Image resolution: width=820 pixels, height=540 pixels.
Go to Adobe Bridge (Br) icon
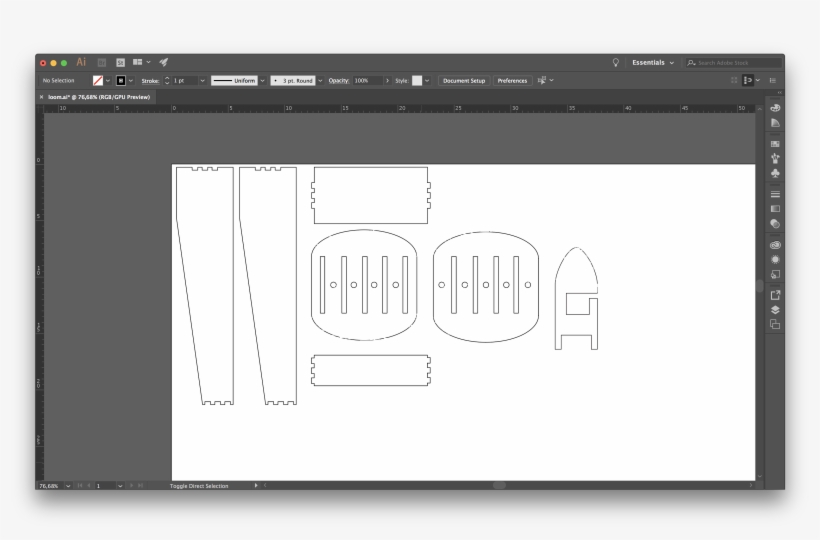(102, 63)
